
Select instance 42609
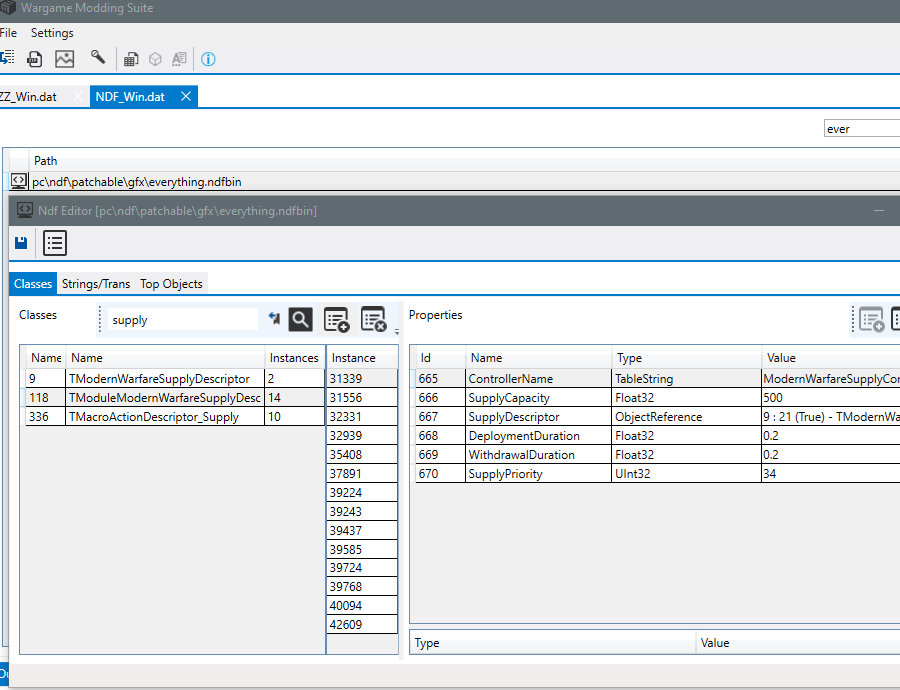[362, 625]
